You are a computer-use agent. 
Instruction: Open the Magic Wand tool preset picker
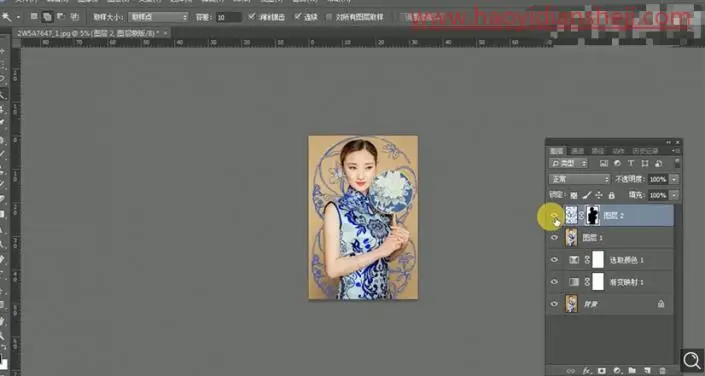pyautogui.click(x=7, y=17)
